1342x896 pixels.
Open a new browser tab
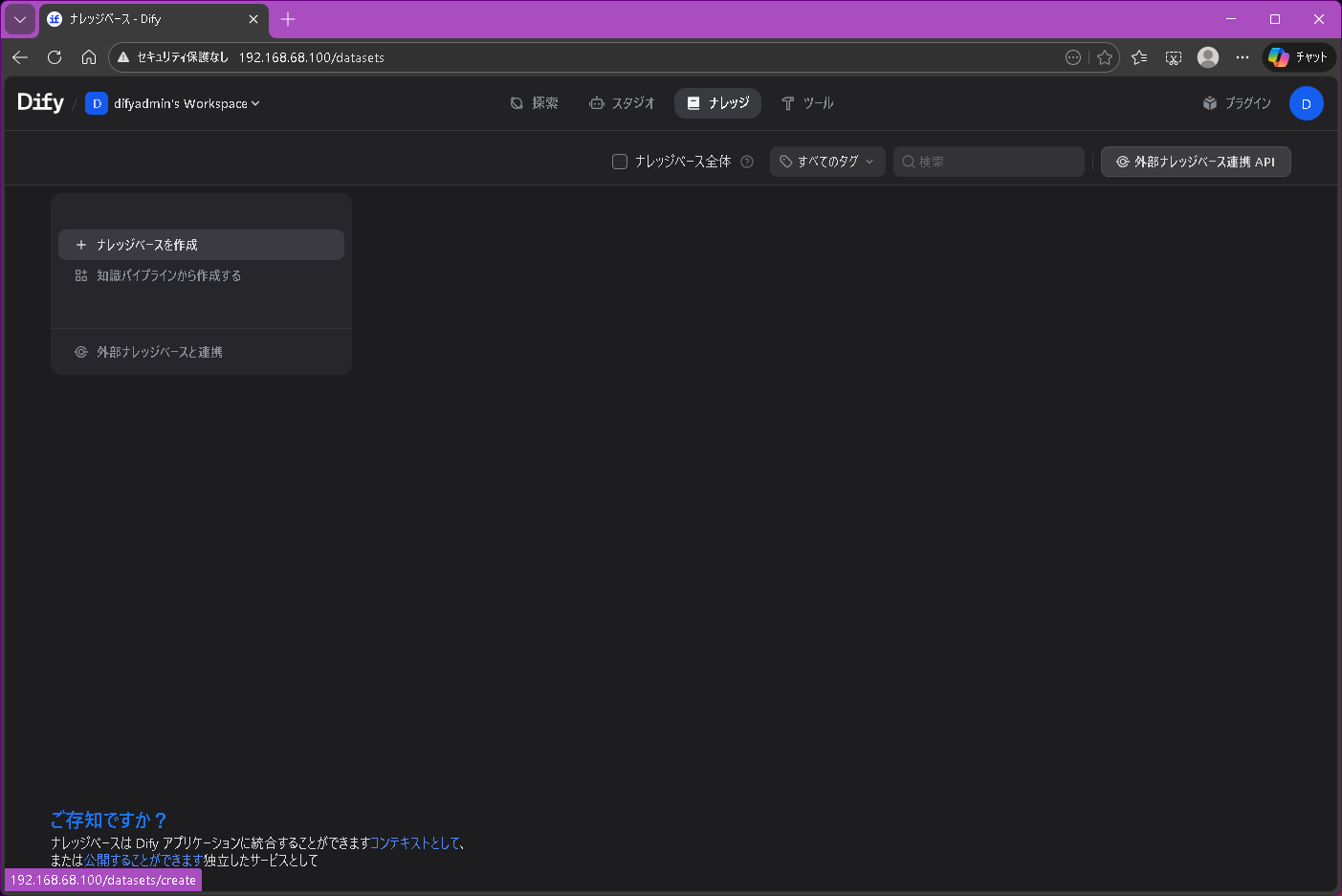(288, 19)
